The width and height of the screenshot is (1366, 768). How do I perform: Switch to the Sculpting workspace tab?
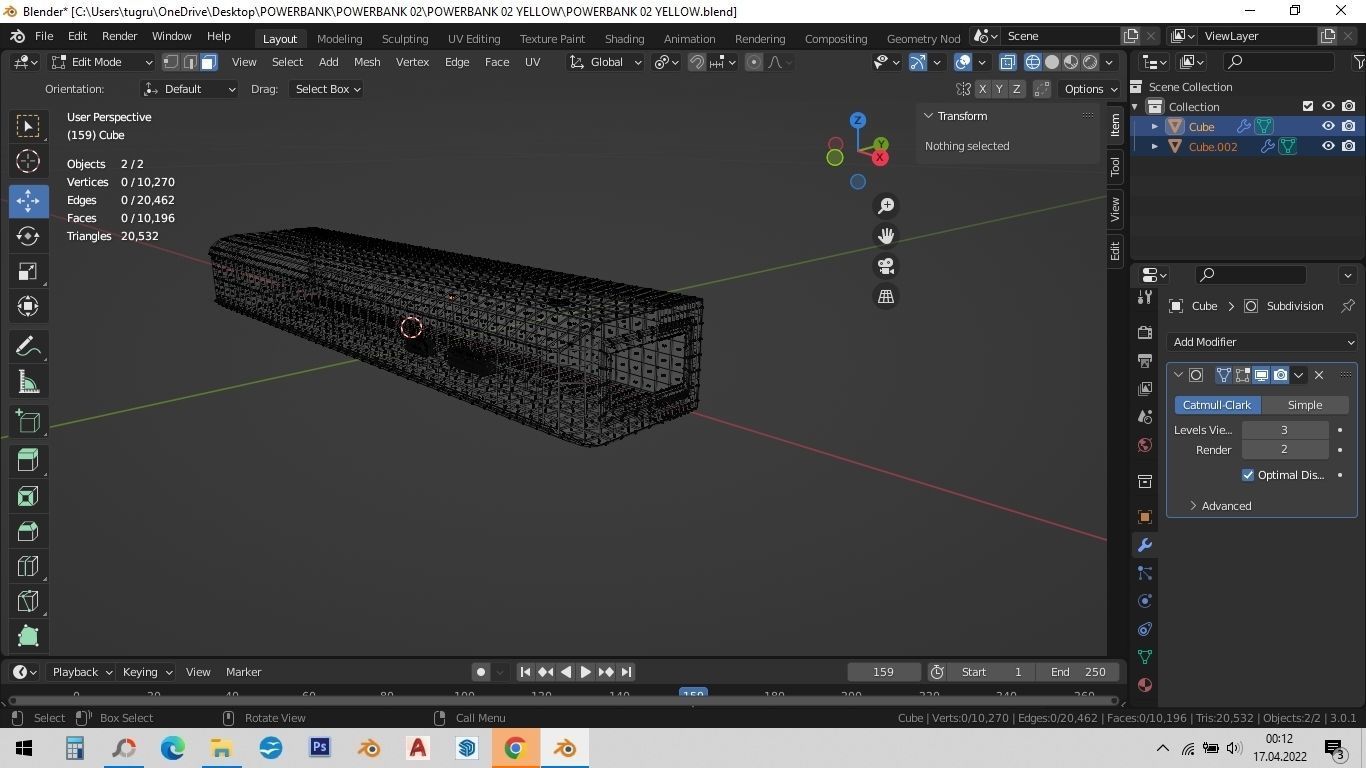point(405,39)
